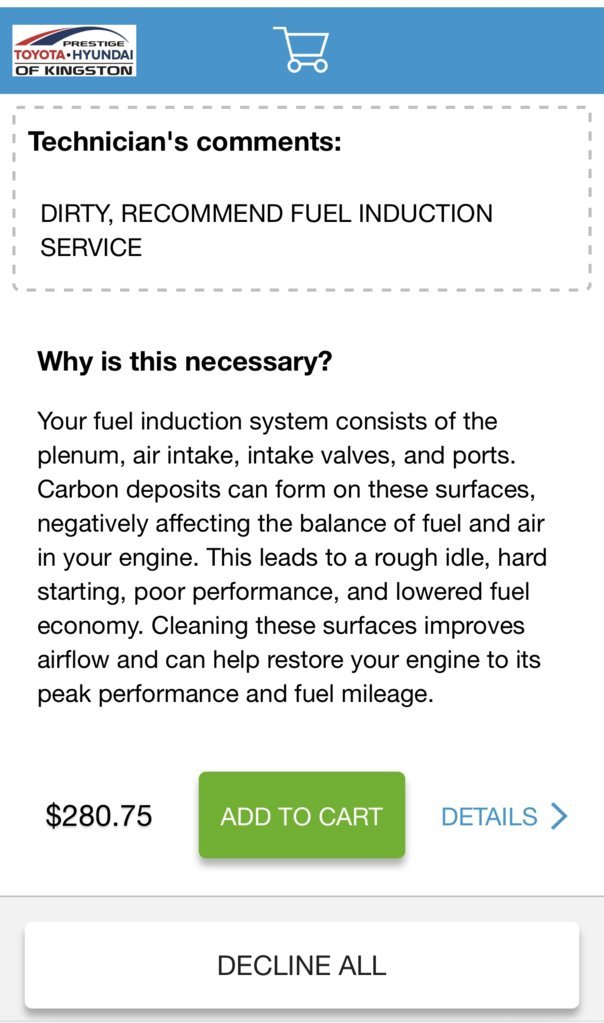Click the arrow beside DETAILS
This screenshot has height=1023, width=604.
tap(559, 816)
